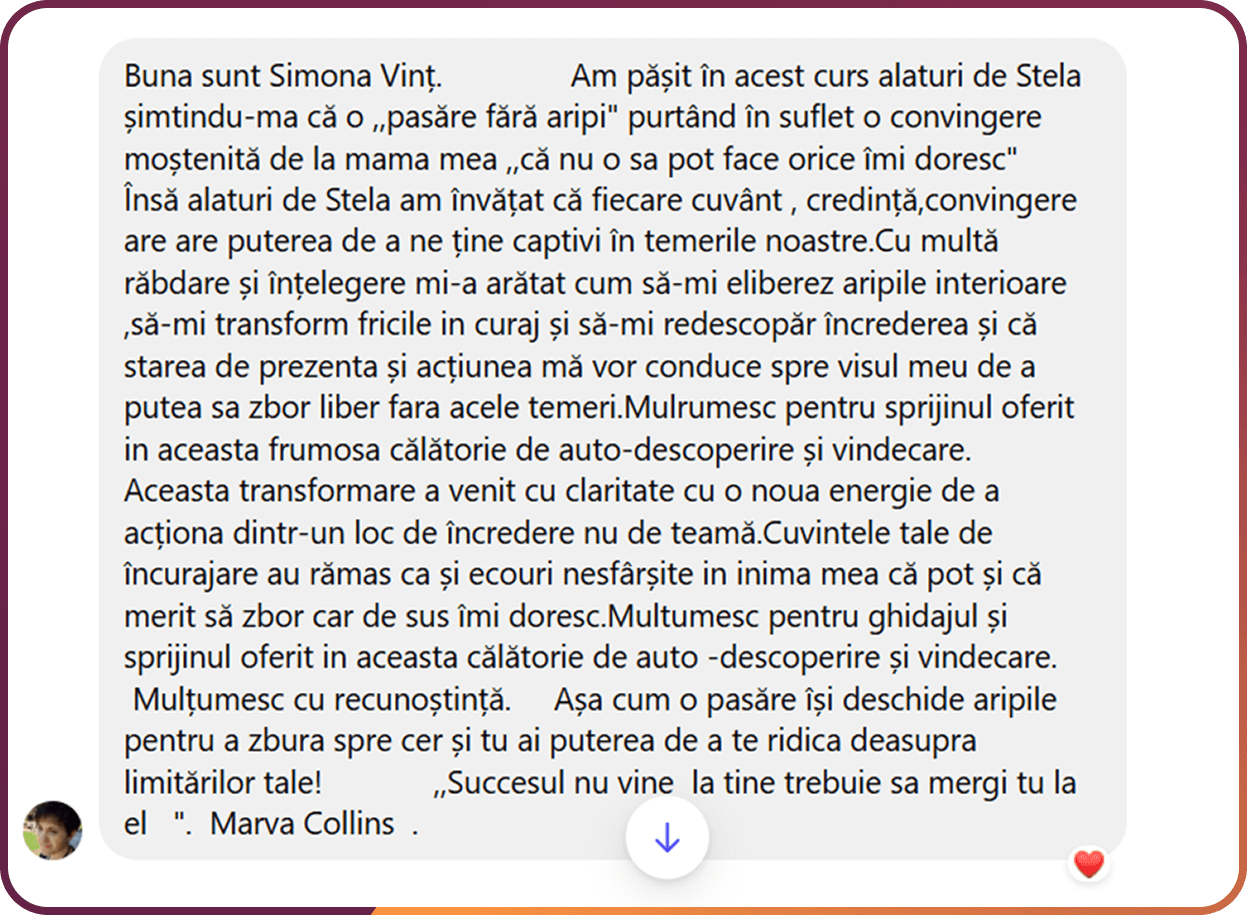This screenshot has height=915, width=1247.
Task: Click the scroll-down arrow button
Action: tap(667, 838)
